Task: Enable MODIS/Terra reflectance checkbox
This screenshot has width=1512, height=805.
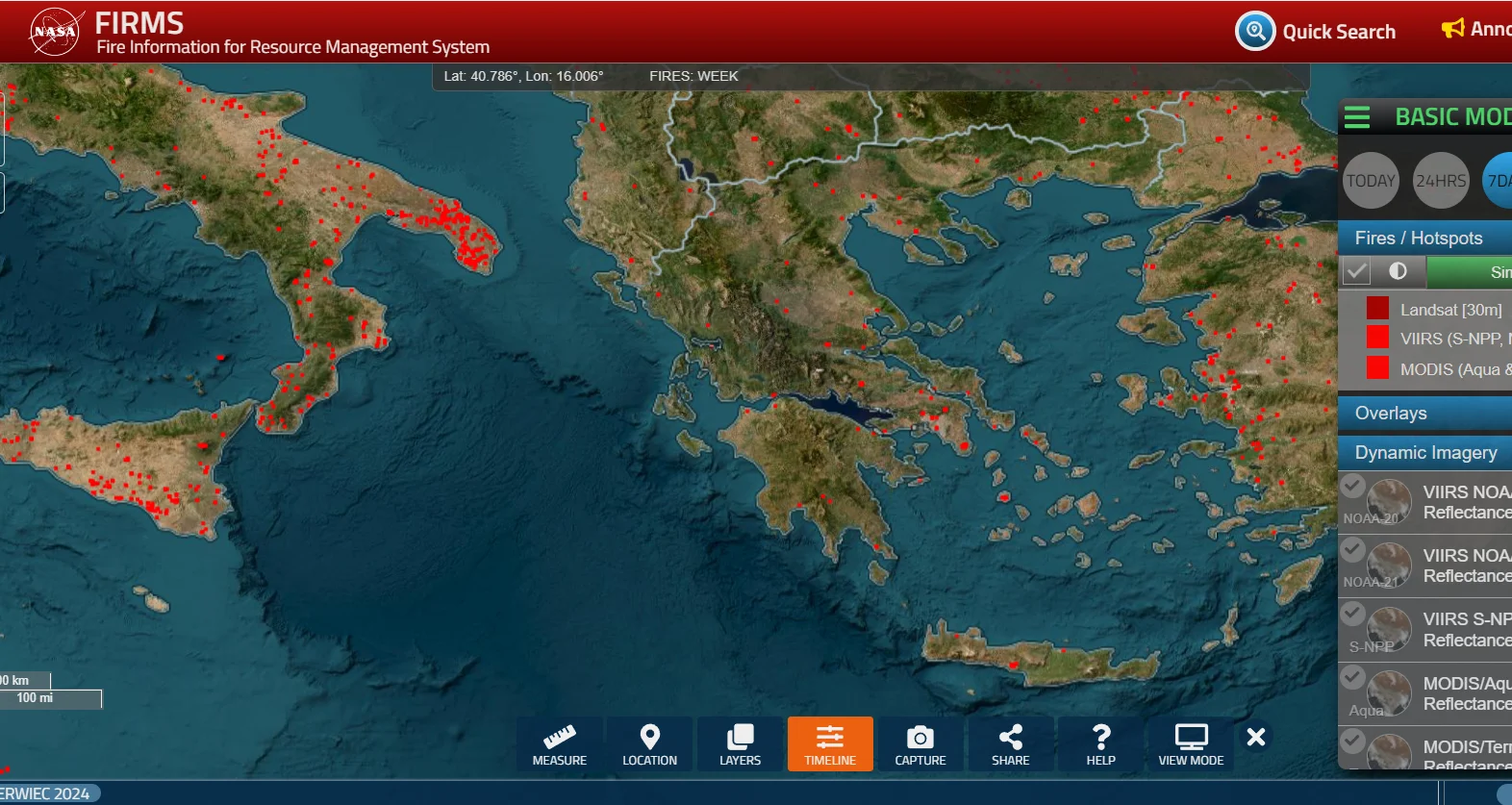Action: pyautogui.click(x=1353, y=741)
